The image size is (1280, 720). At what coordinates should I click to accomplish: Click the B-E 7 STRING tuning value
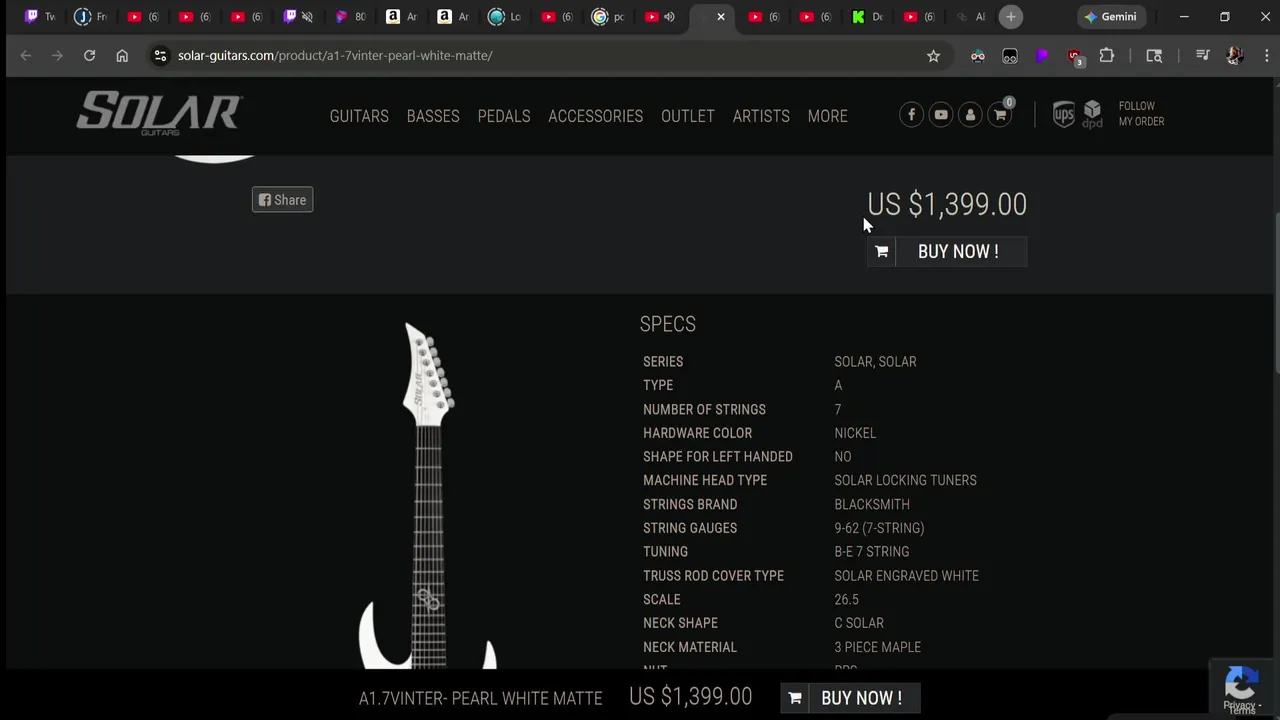(x=872, y=552)
